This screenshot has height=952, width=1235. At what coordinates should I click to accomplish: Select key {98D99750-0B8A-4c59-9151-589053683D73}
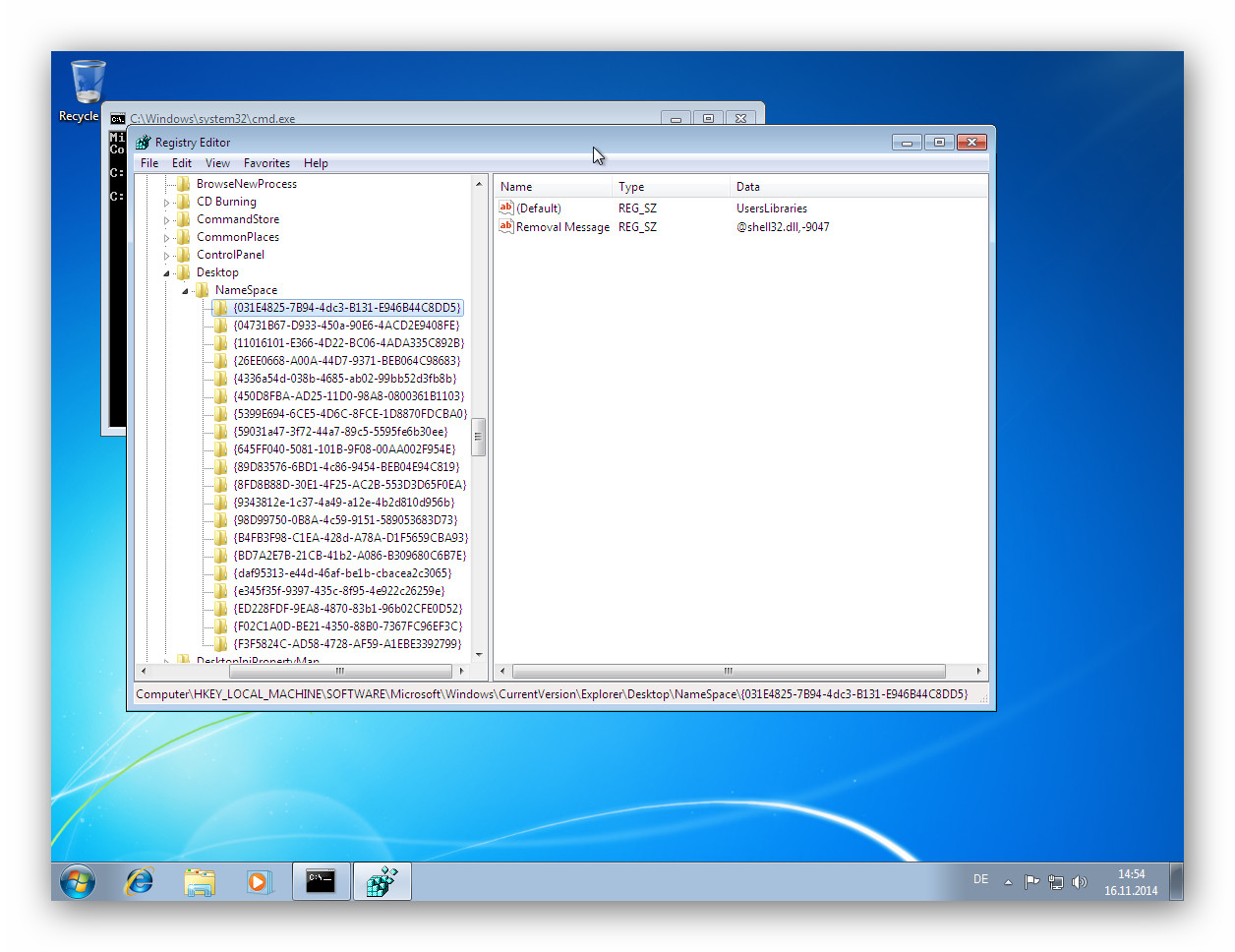(x=345, y=520)
